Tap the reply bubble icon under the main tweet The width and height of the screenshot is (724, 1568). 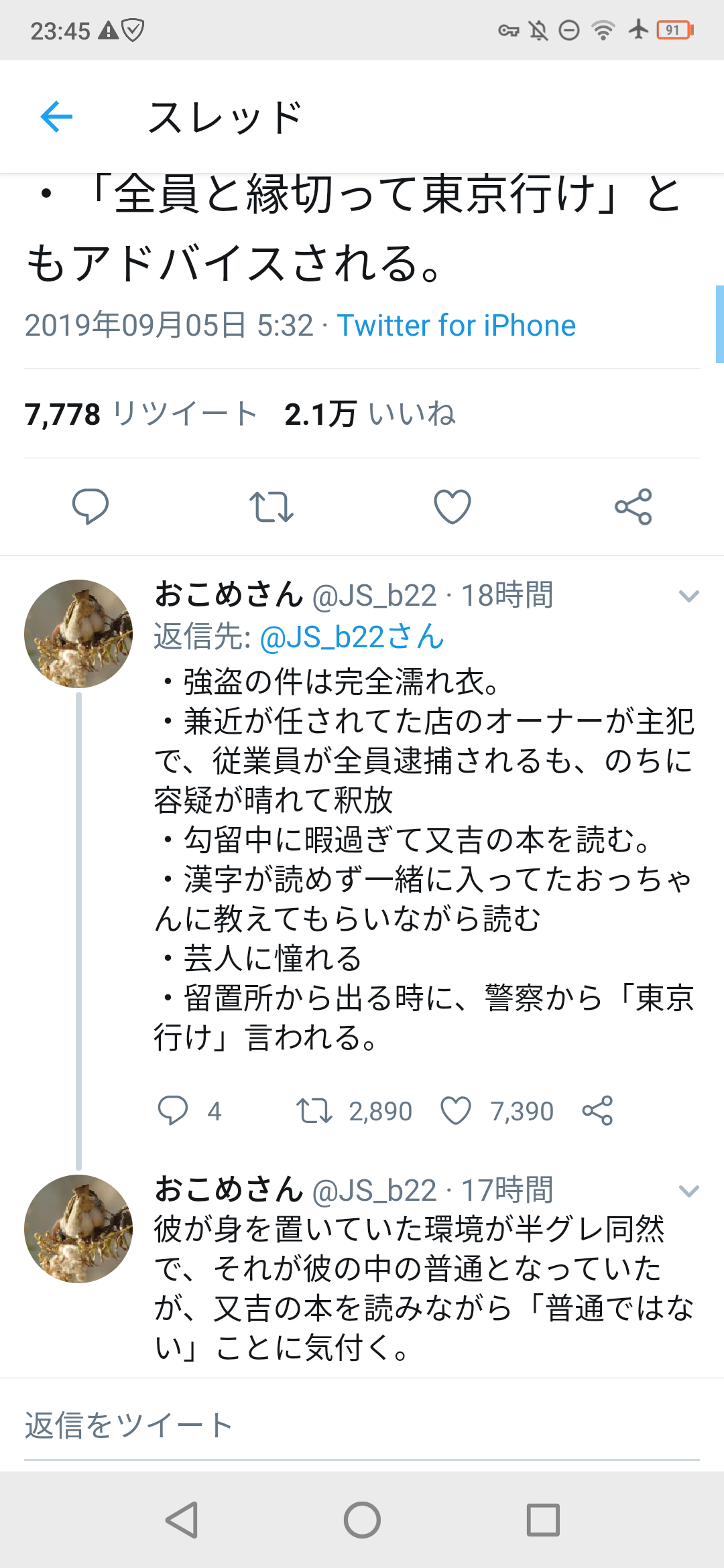point(90,507)
